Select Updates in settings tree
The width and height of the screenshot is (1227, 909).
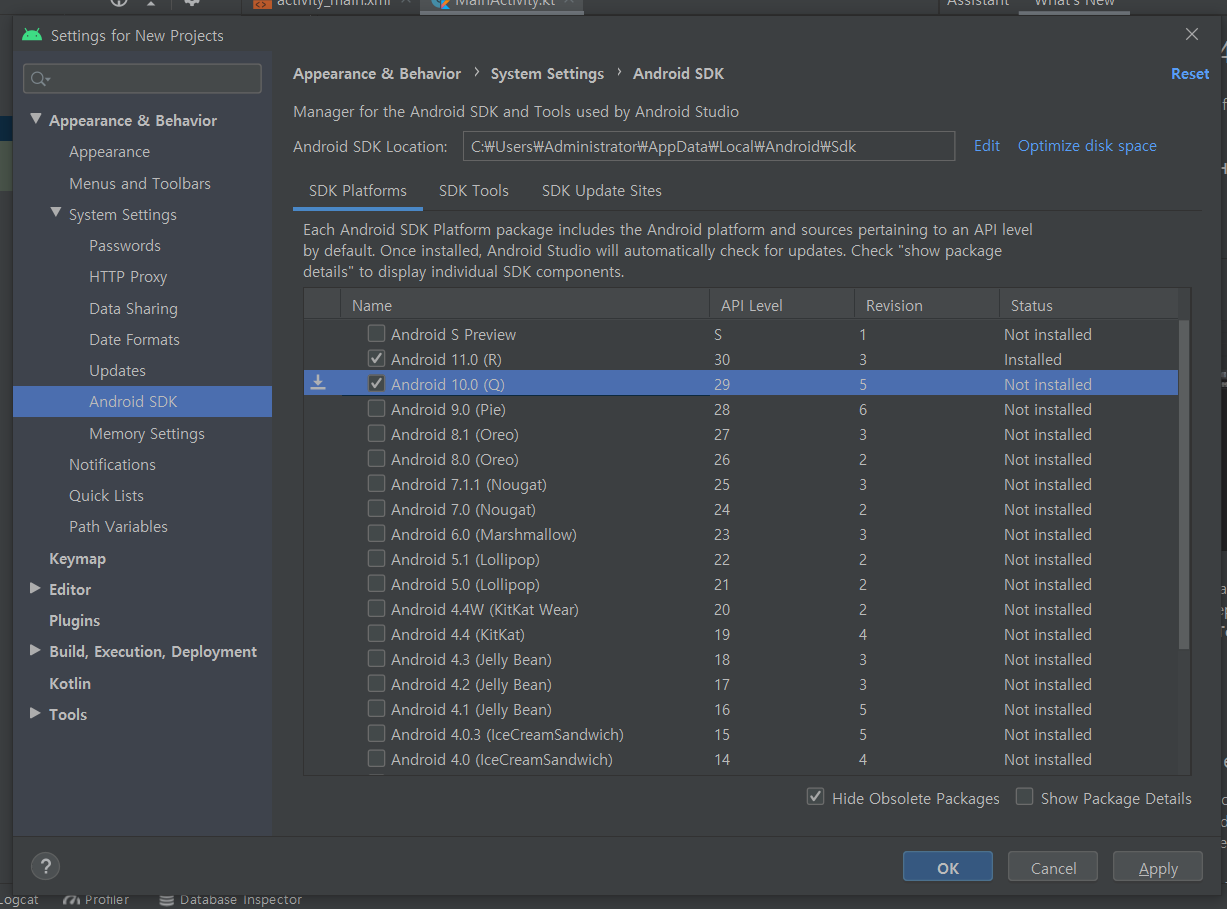point(117,370)
